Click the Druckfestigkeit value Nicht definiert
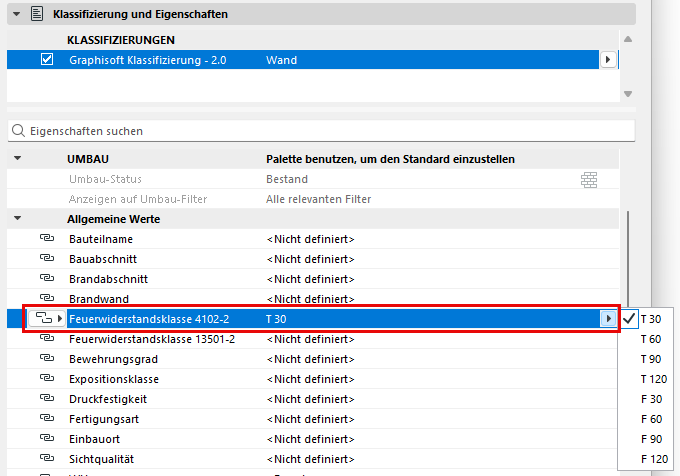The image size is (680, 476). click(310, 399)
